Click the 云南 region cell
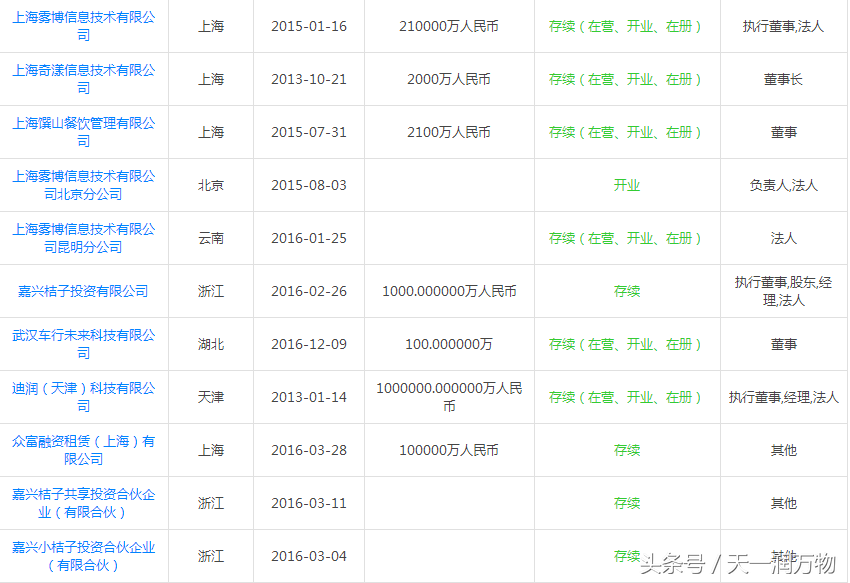 211,238
